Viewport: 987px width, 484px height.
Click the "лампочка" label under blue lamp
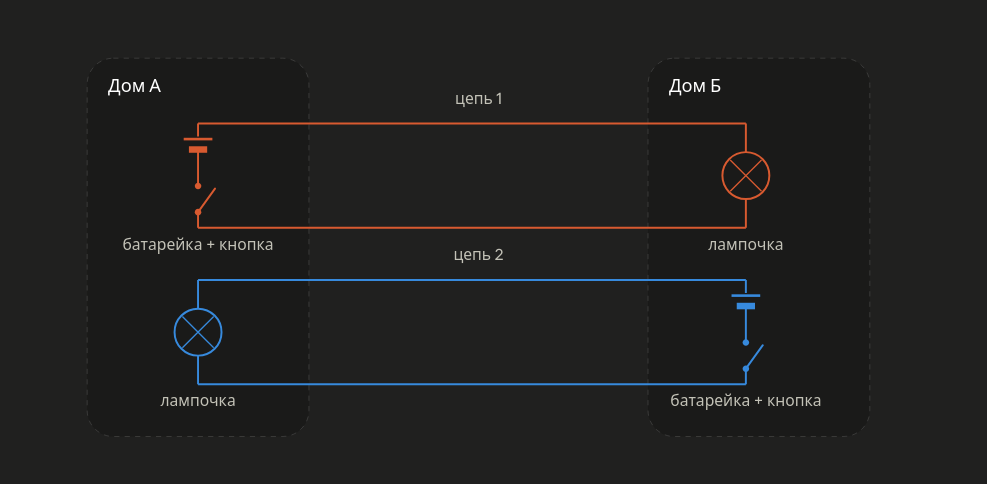(198, 400)
